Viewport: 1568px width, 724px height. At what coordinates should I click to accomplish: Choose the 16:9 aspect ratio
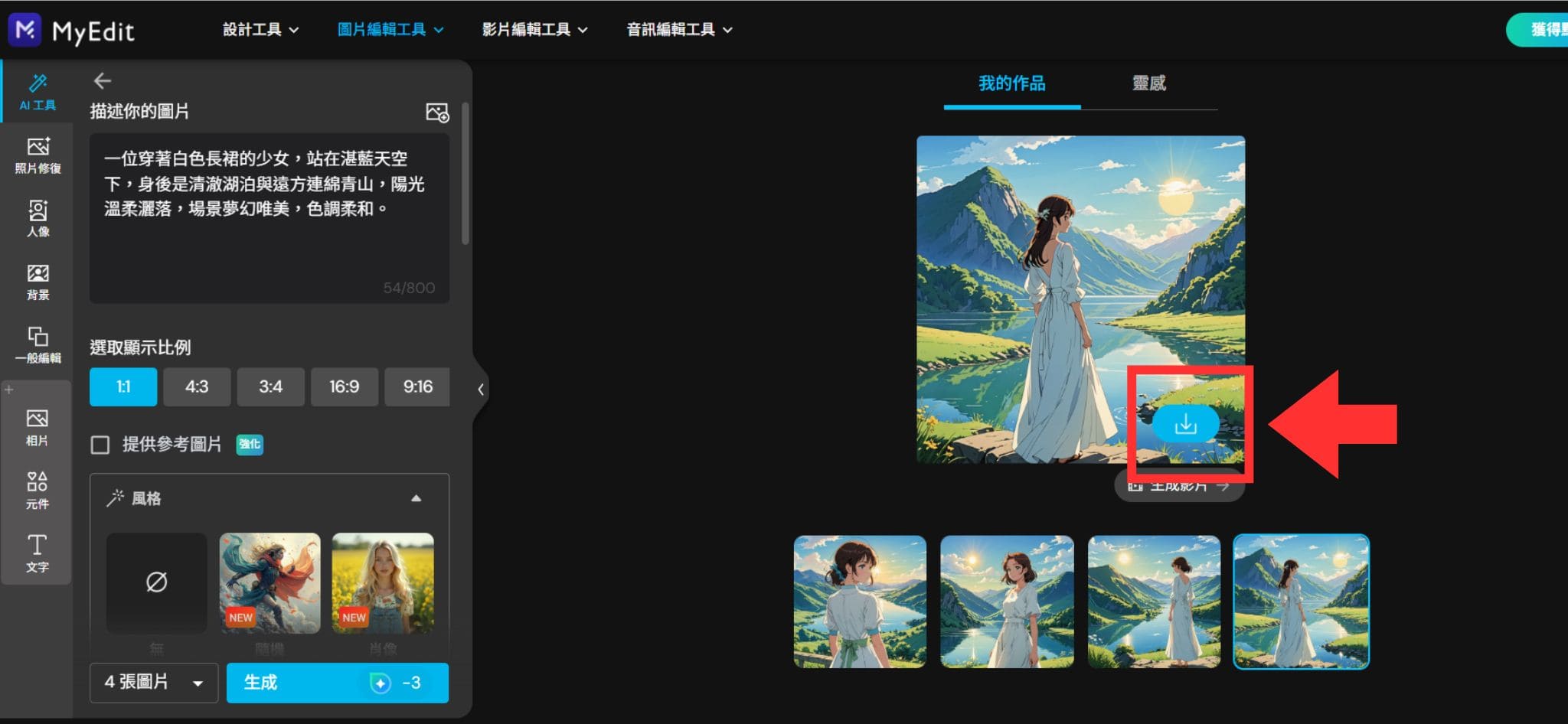344,387
